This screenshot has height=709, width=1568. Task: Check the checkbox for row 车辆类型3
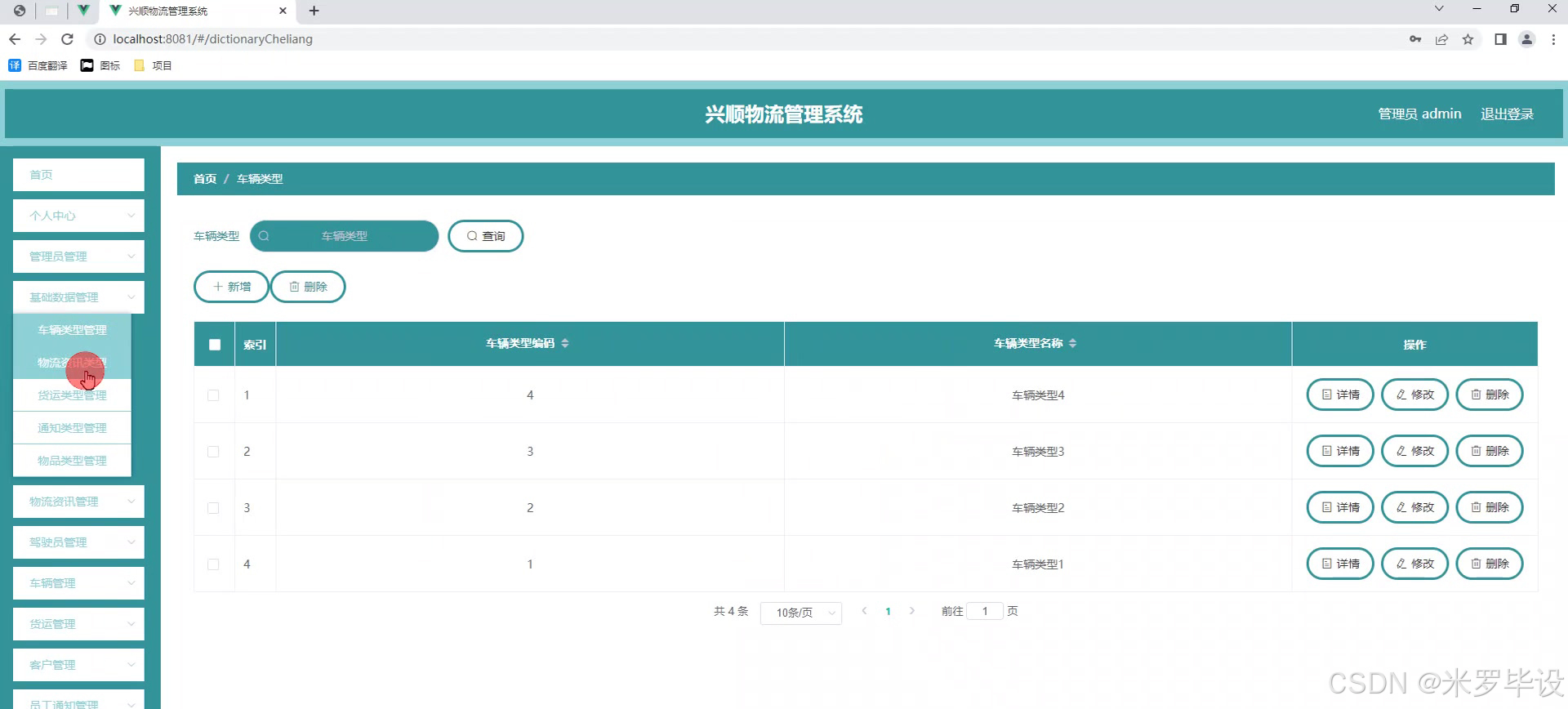point(213,452)
